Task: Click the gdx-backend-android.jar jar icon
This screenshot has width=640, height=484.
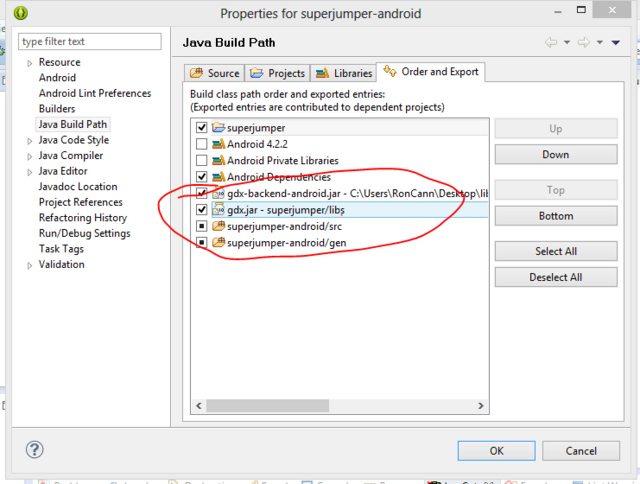Action: point(218,193)
